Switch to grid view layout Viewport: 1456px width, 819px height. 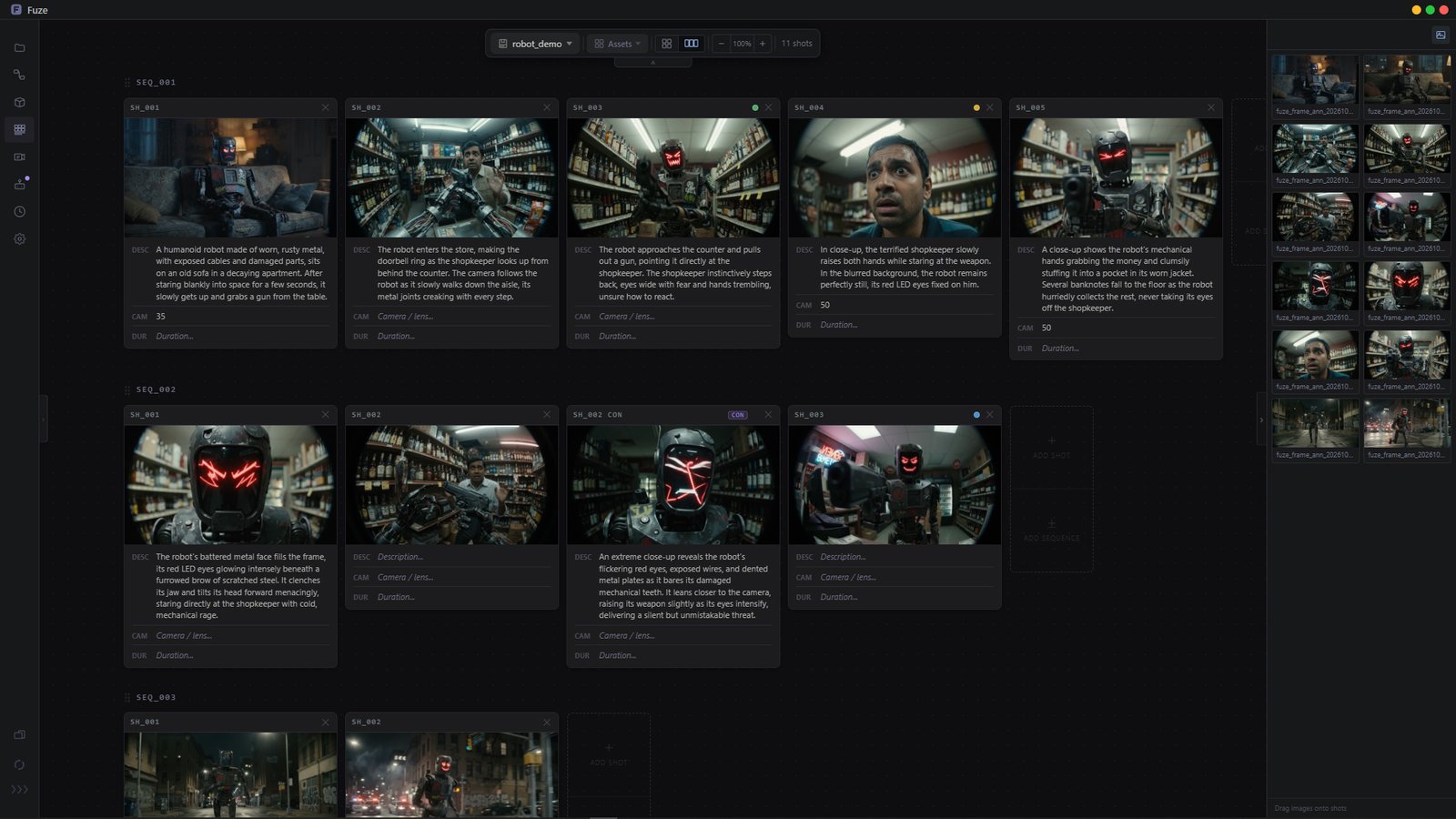coord(666,44)
